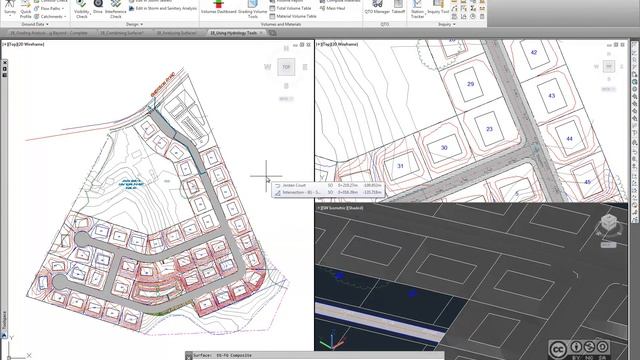Switch to the Combining Surfaces drawing tab
Image resolution: width=640 pixels, height=360 pixels.
pos(122,33)
